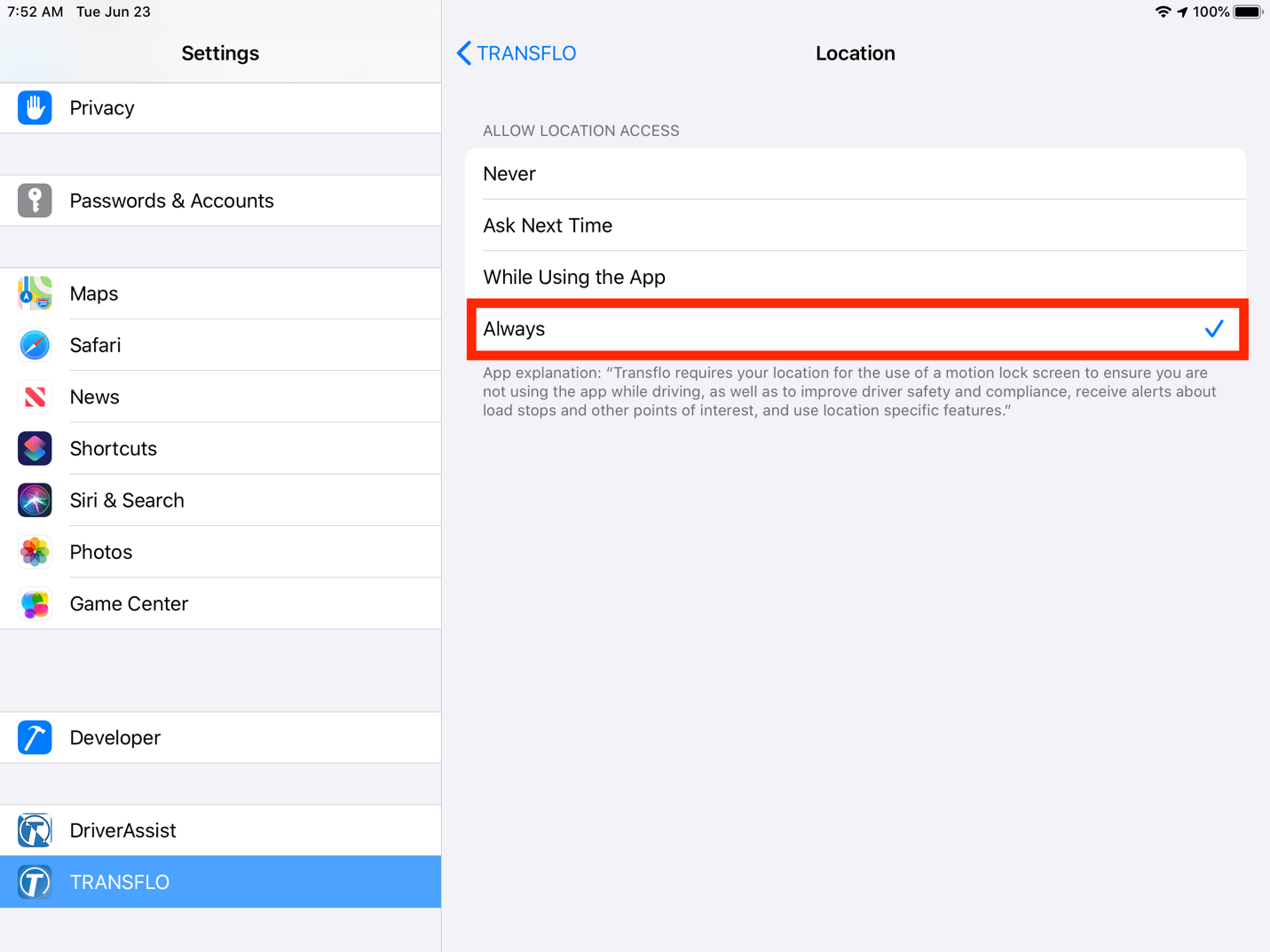The image size is (1270, 952).
Task: Tap the TRANSFLO back link text
Action: (x=526, y=53)
